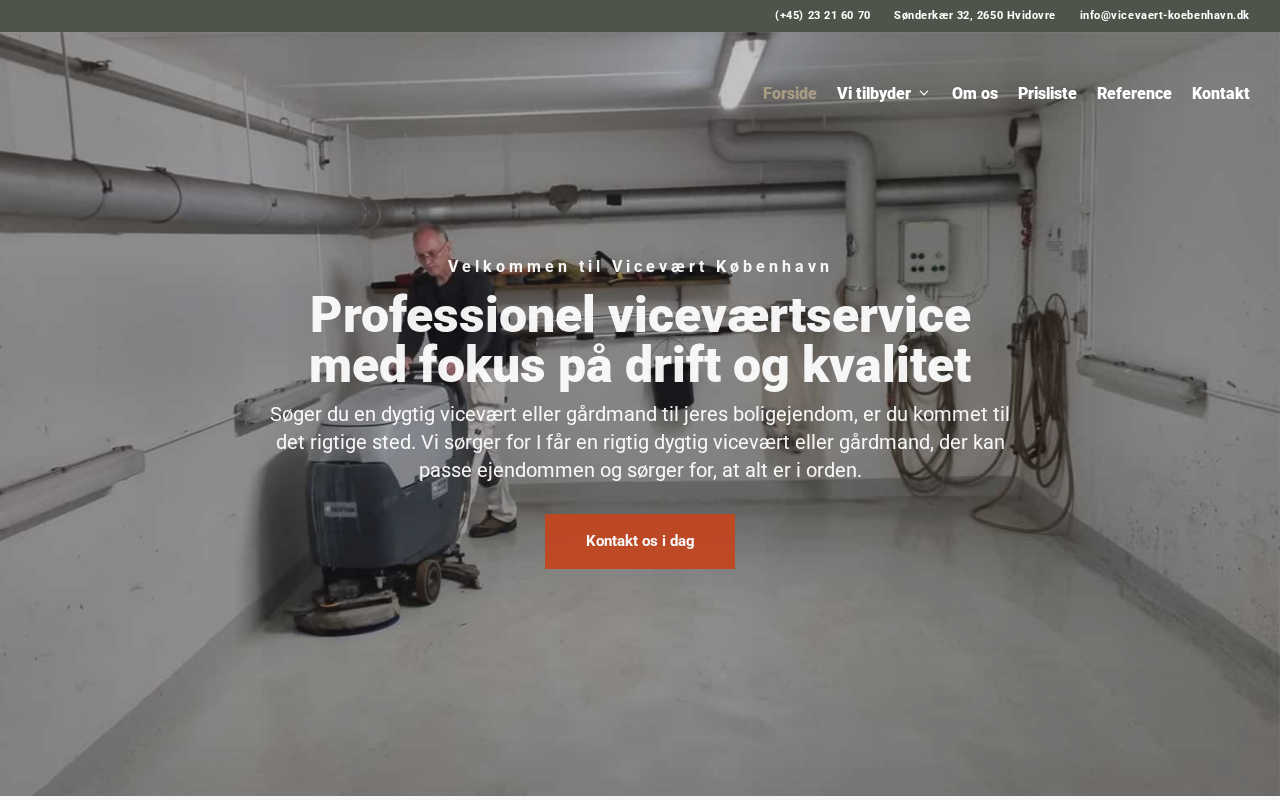Select the Reference navigation item
The height and width of the screenshot is (800, 1280).
tap(1134, 93)
